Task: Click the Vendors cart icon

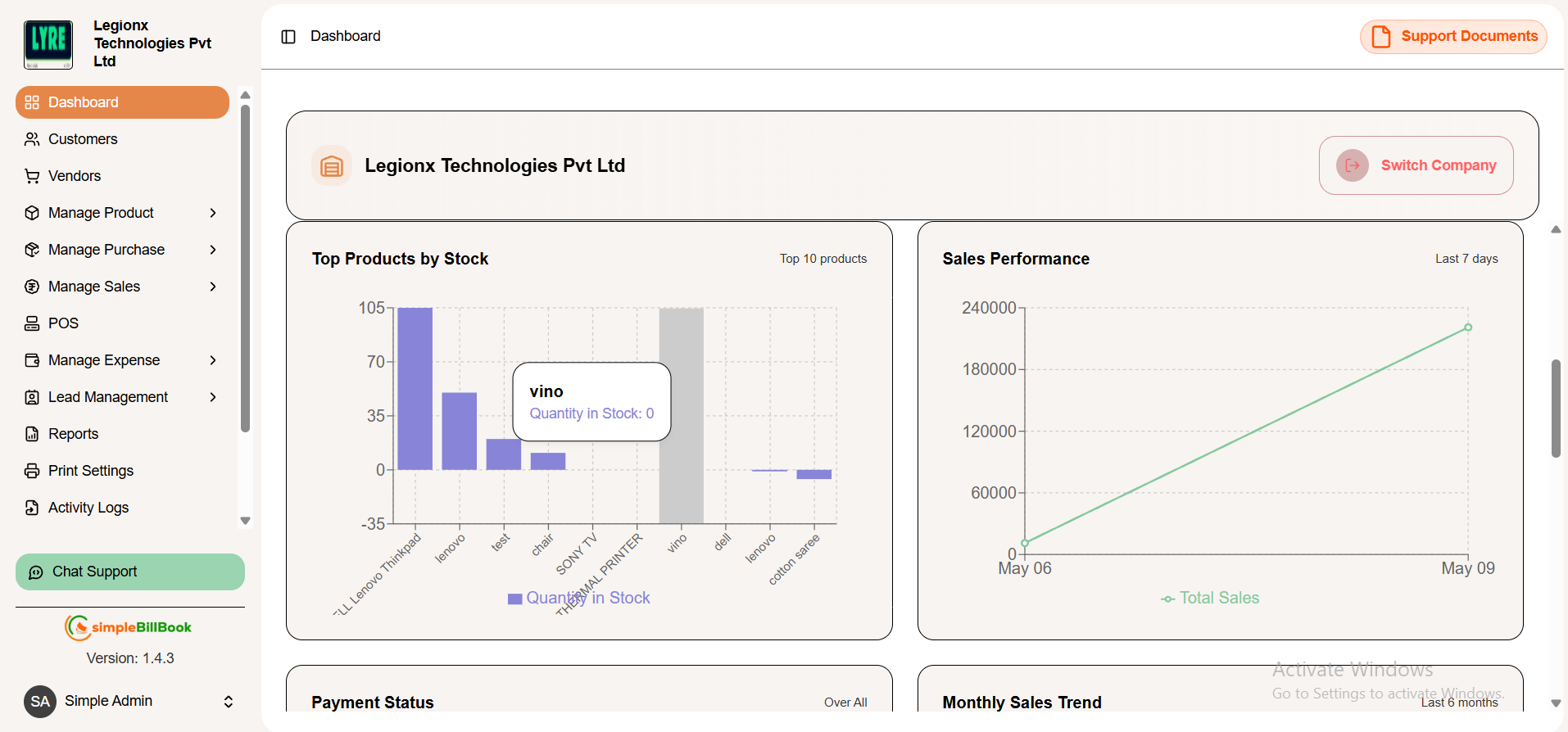Action: pos(32,176)
